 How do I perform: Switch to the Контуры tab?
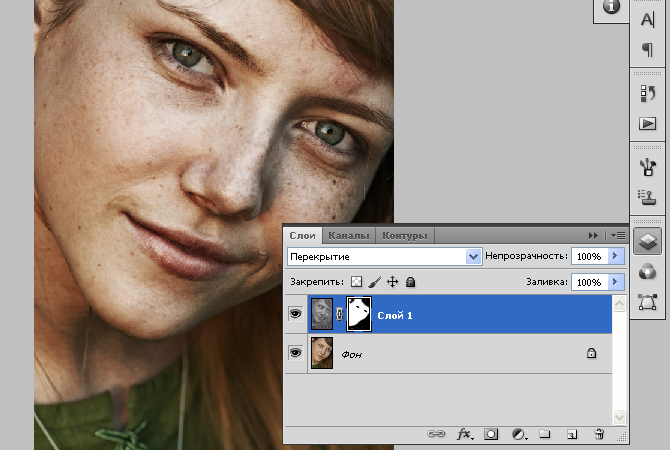[x=405, y=235]
